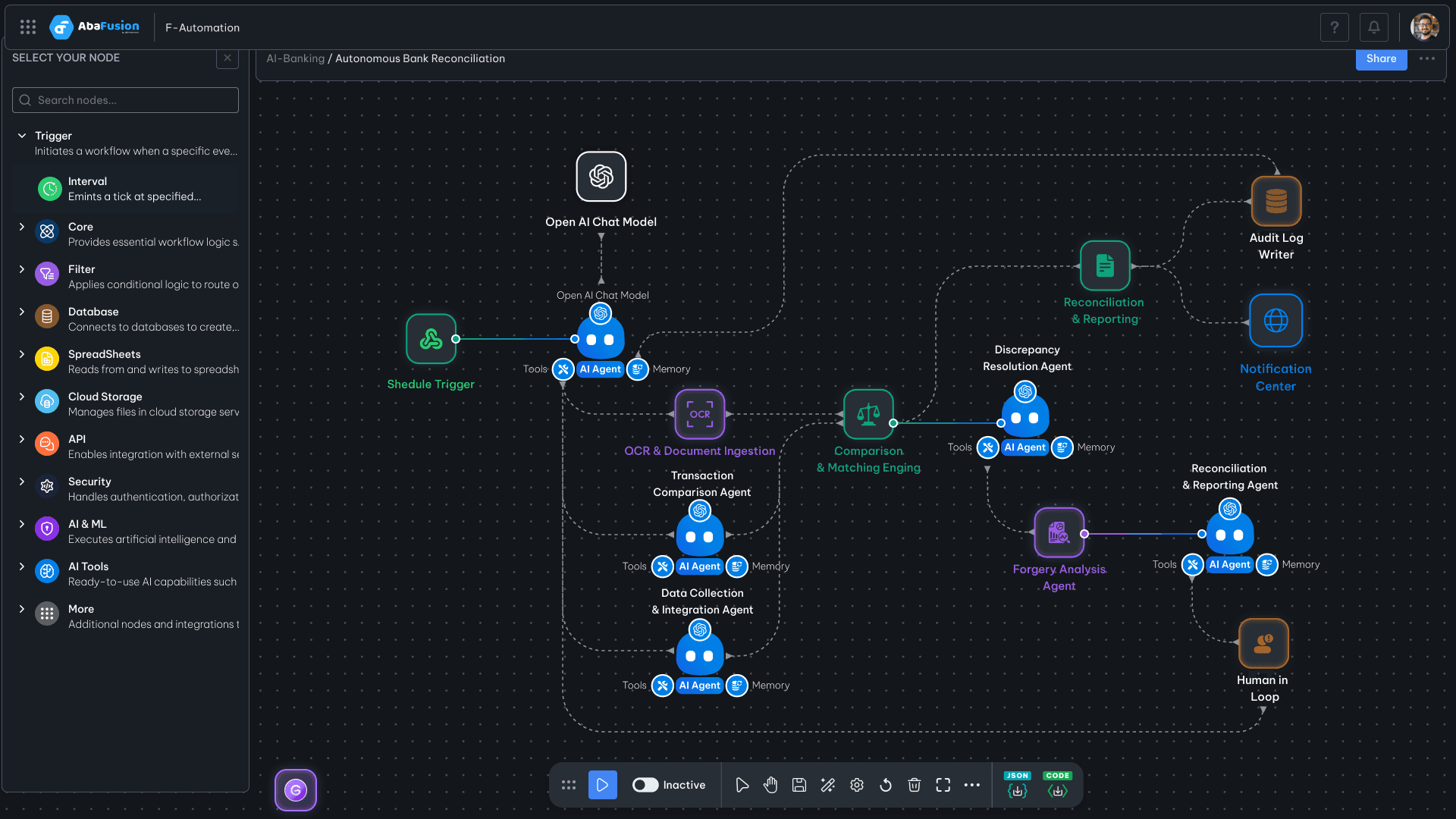Screen dimensions: 1456x819
Task: Click the save workflow icon
Action: tap(799, 785)
